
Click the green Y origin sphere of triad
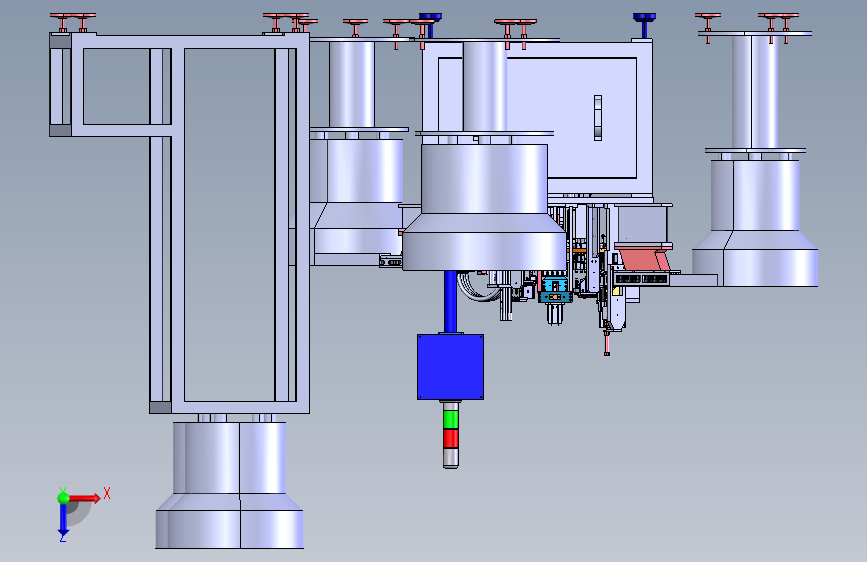point(63,498)
